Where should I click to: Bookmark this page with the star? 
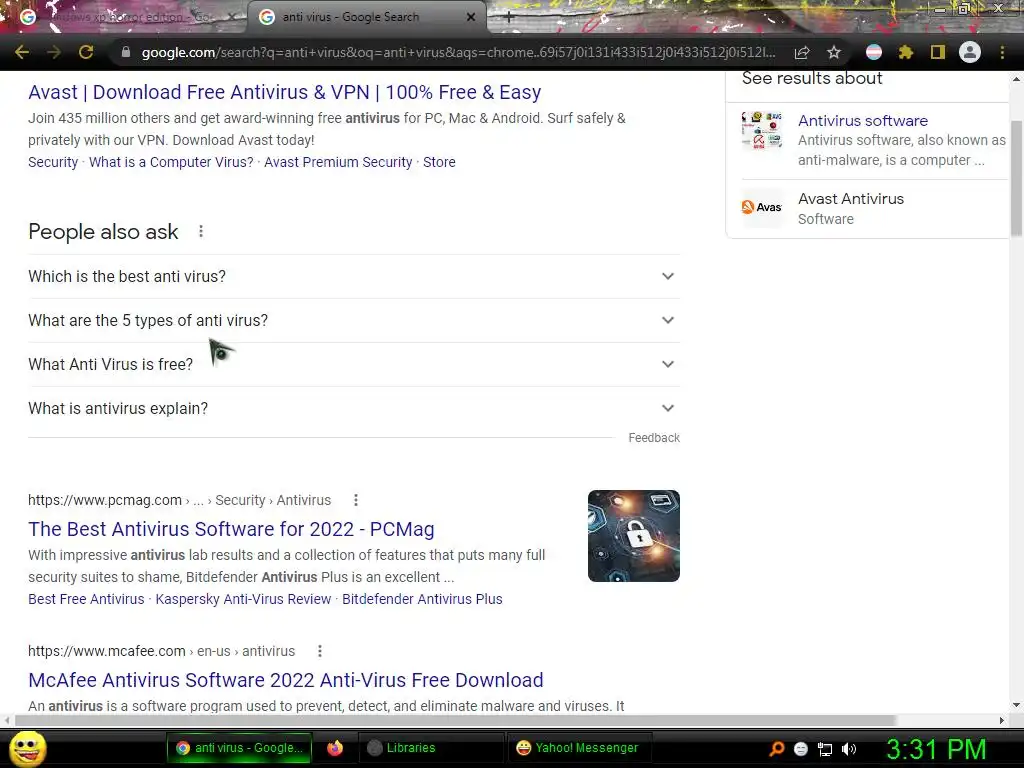coord(834,52)
